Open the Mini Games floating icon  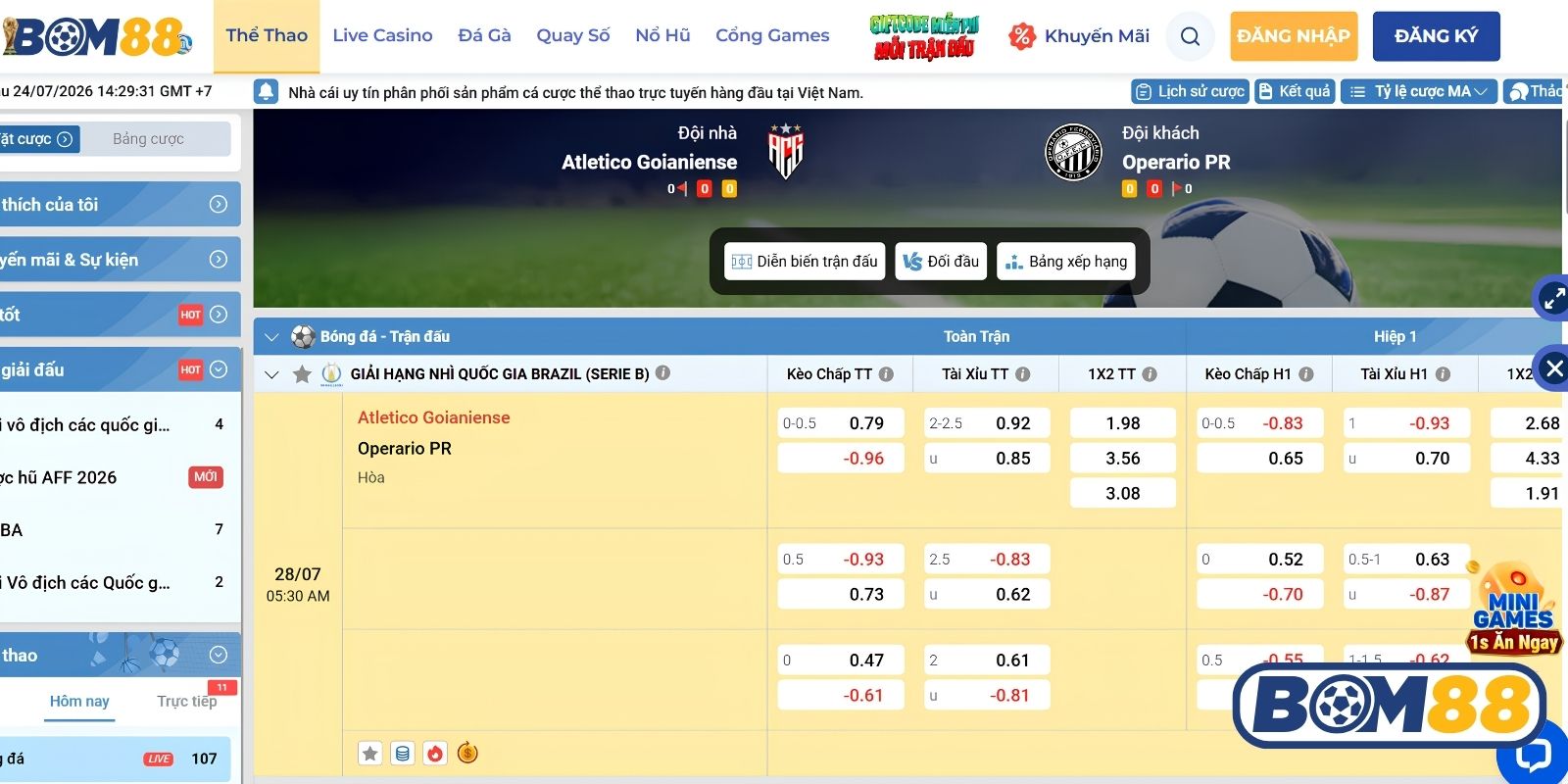[1514, 610]
